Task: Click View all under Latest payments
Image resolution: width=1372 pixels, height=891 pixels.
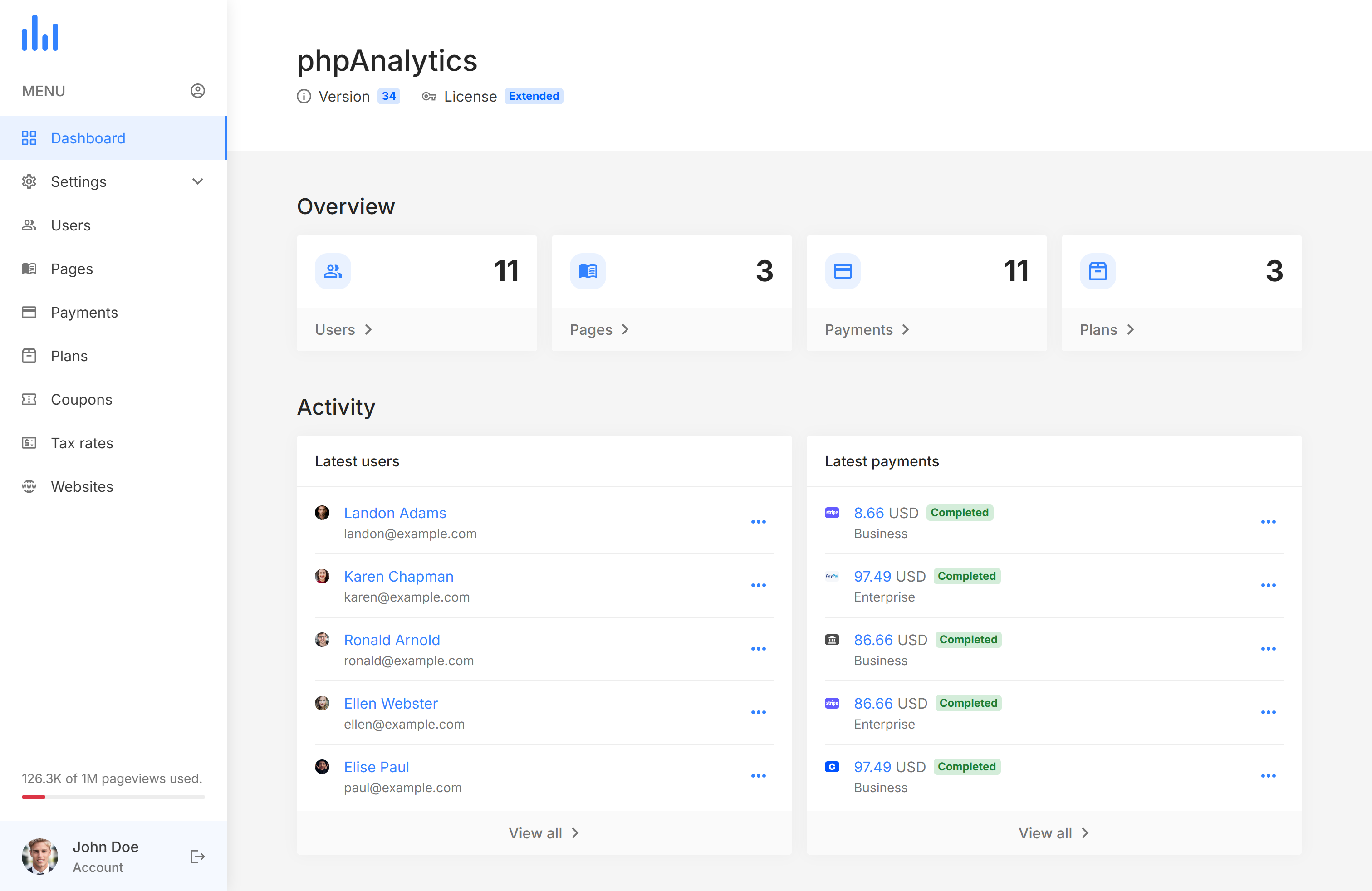Action: tap(1053, 833)
